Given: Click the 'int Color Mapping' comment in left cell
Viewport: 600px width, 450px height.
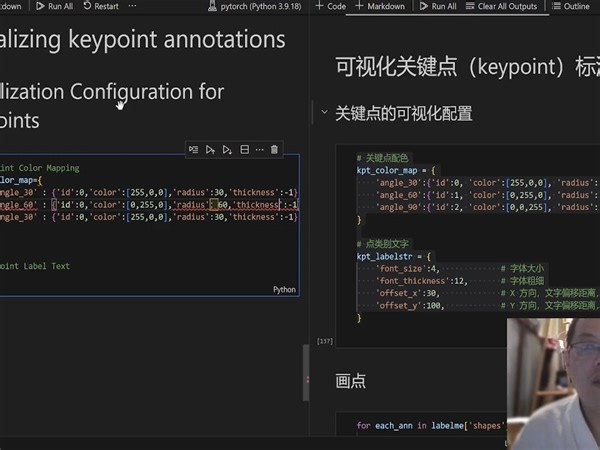Looking at the screenshot, I should 40,168.
